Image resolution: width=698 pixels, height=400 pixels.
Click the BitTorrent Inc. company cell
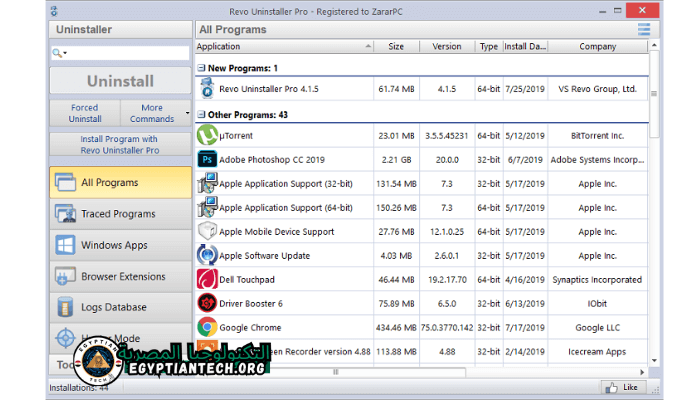click(x=597, y=135)
